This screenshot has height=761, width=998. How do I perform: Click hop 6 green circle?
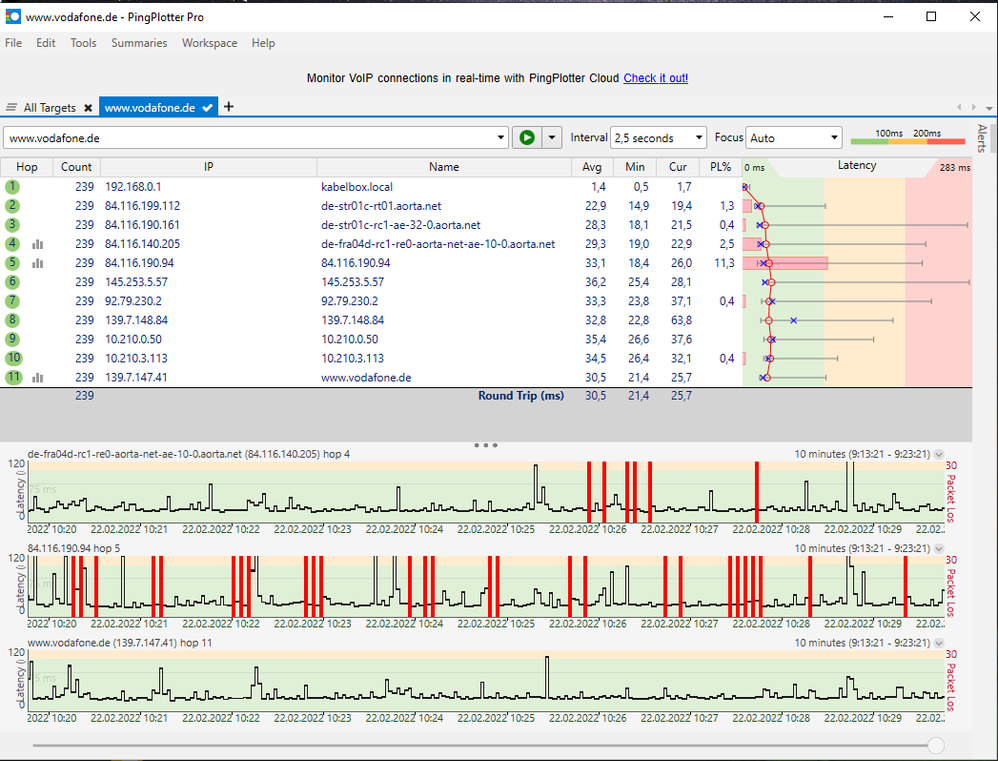coord(12,282)
